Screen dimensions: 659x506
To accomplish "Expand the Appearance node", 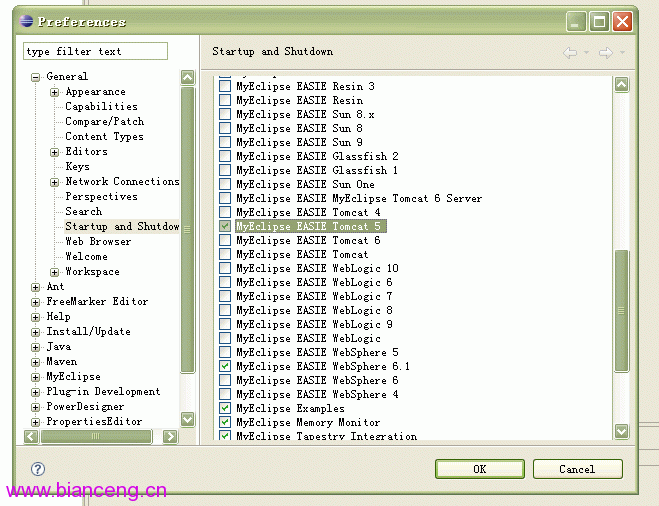I will coord(54,92).
